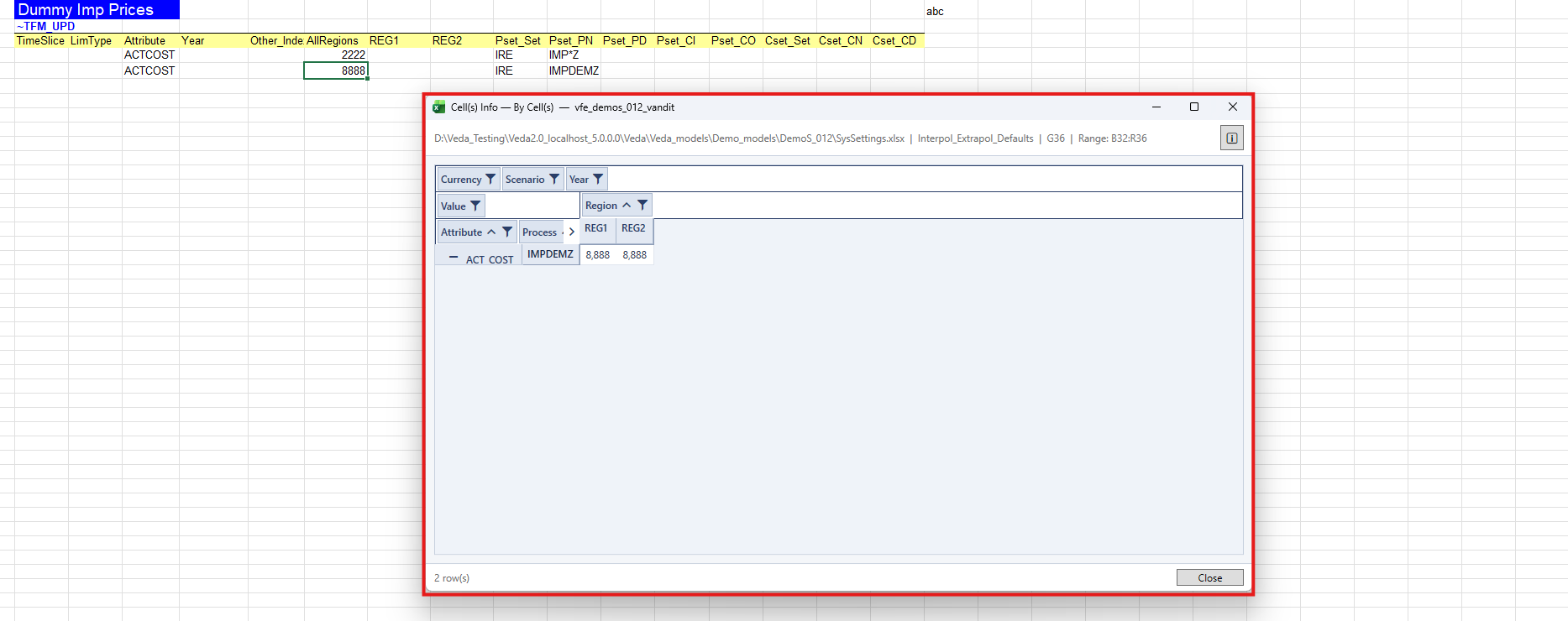The height and width of the screenshot is (621, 1568).
Task: Collapse the ACT_COST row group
Action: [x=454, y=258]
